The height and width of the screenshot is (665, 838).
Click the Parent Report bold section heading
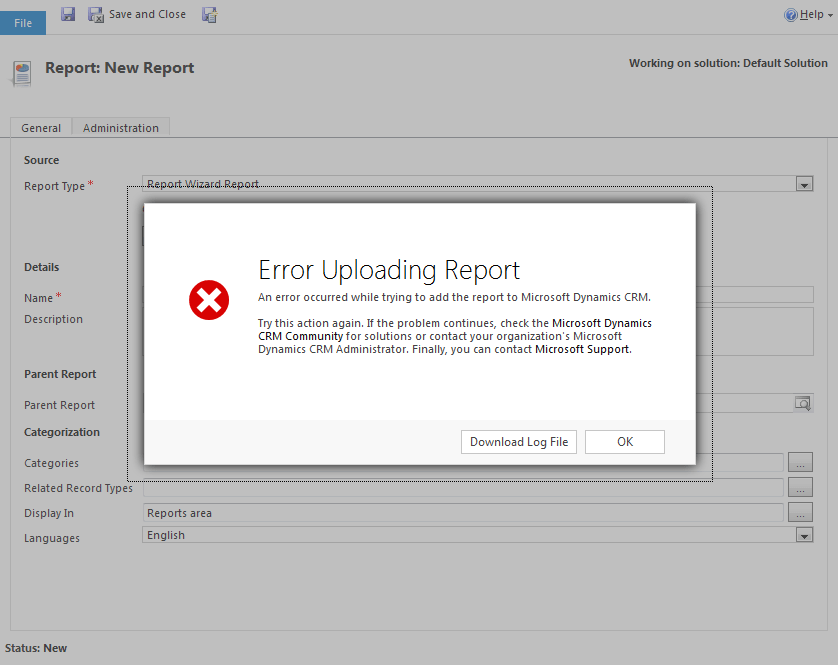[x=60, y=374]
